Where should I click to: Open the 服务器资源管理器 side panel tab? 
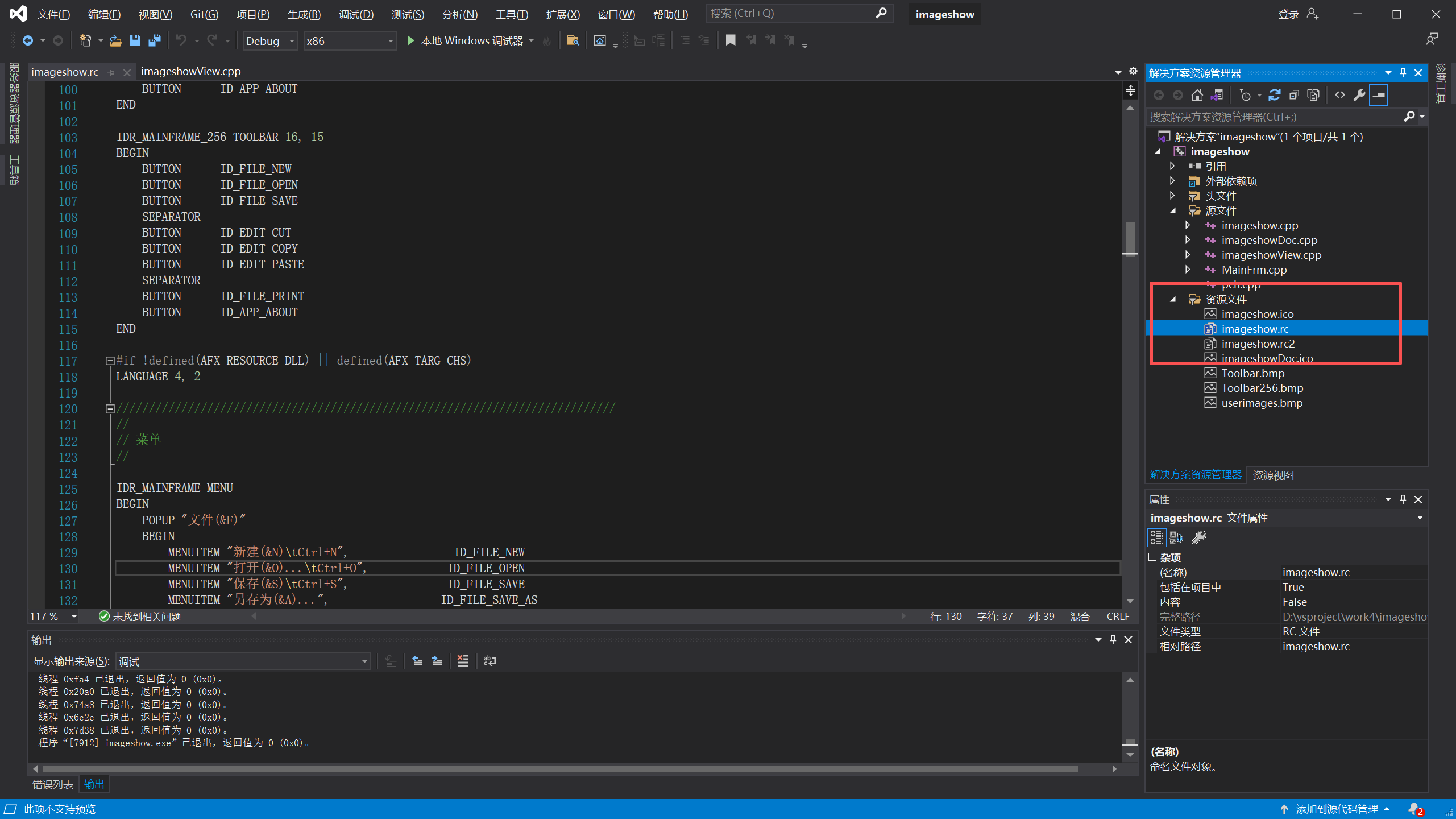coord(14,104)
